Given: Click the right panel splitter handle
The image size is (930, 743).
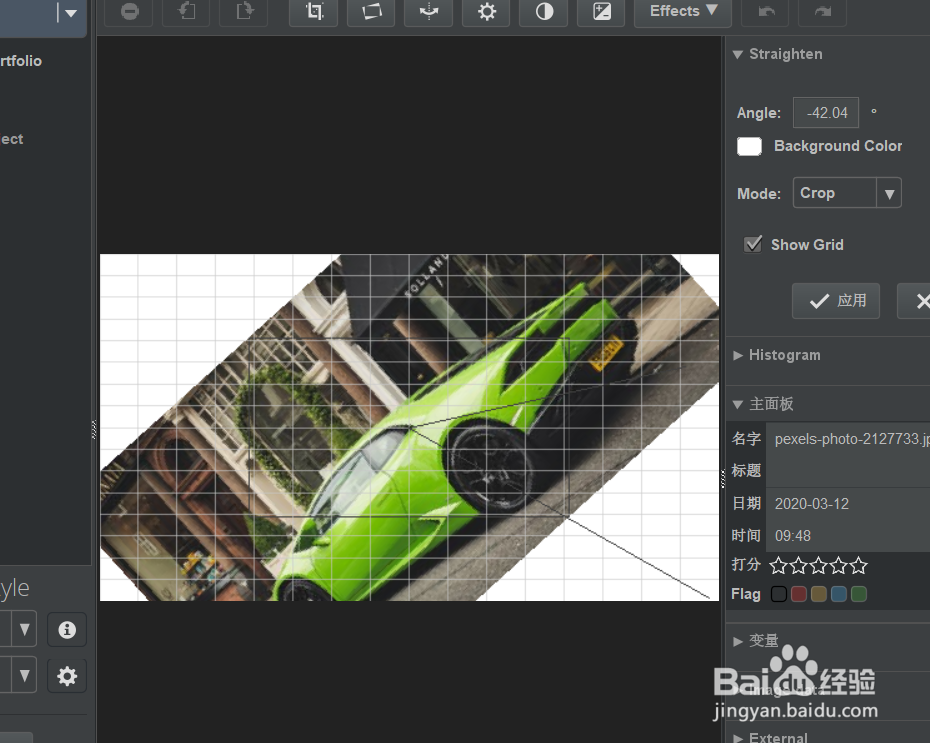Looking at the screenshot, I should tap(722, 478).
